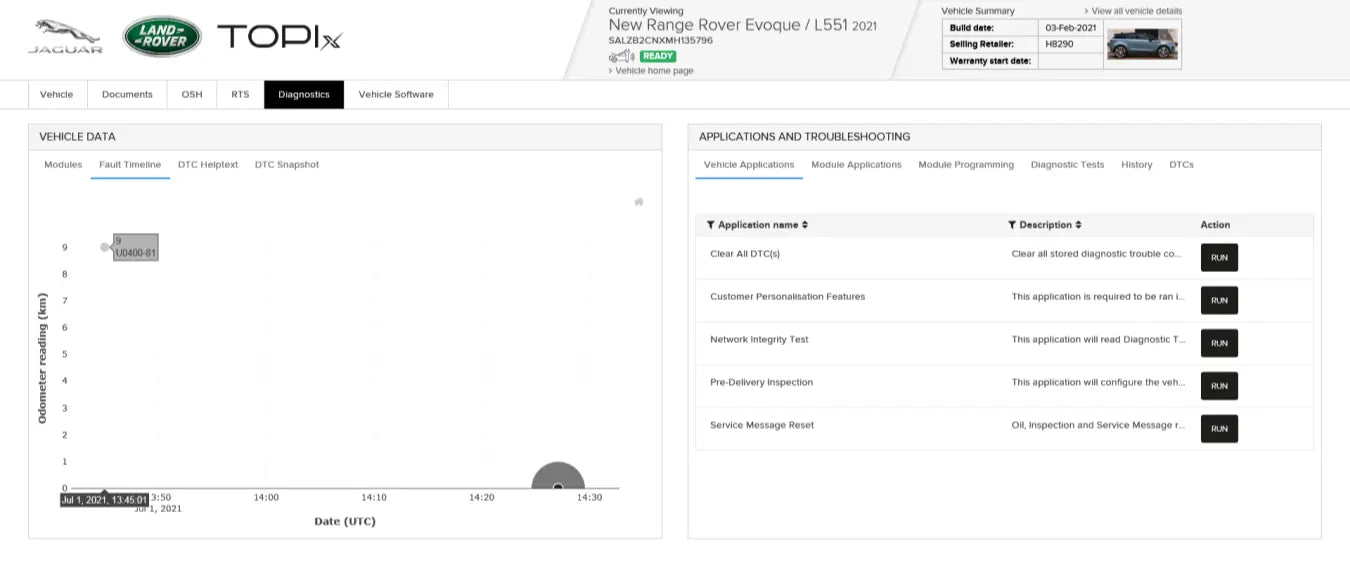
Task: Click the TOPIx logo
Action: 279,38
